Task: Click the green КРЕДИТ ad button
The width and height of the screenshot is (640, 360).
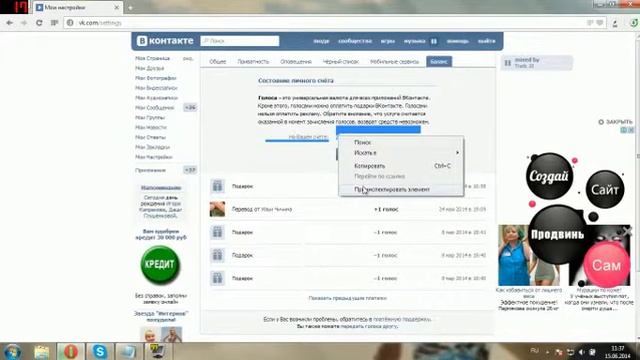Action: 160,264
